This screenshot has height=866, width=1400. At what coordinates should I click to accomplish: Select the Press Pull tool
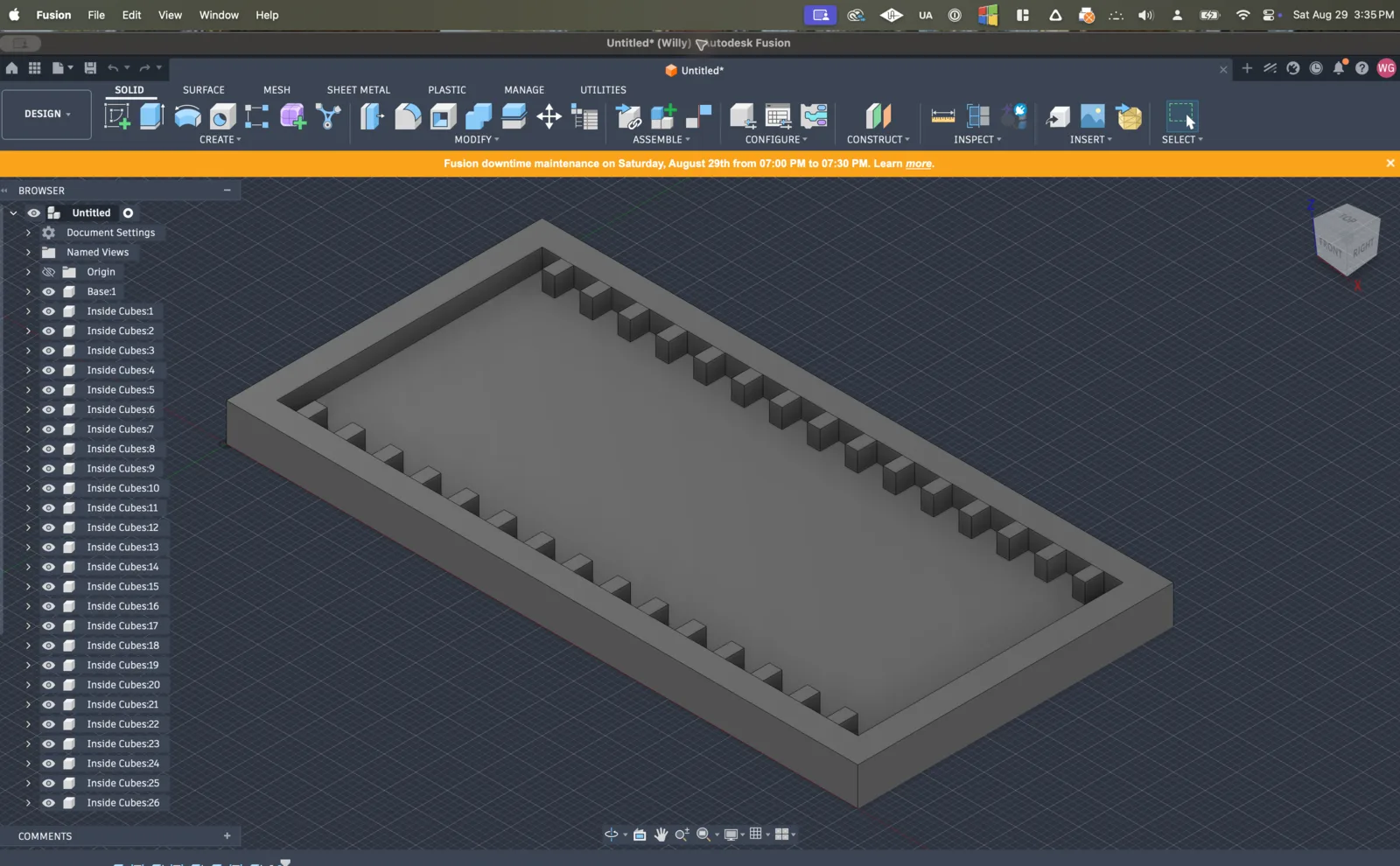(x=372, y=116)
